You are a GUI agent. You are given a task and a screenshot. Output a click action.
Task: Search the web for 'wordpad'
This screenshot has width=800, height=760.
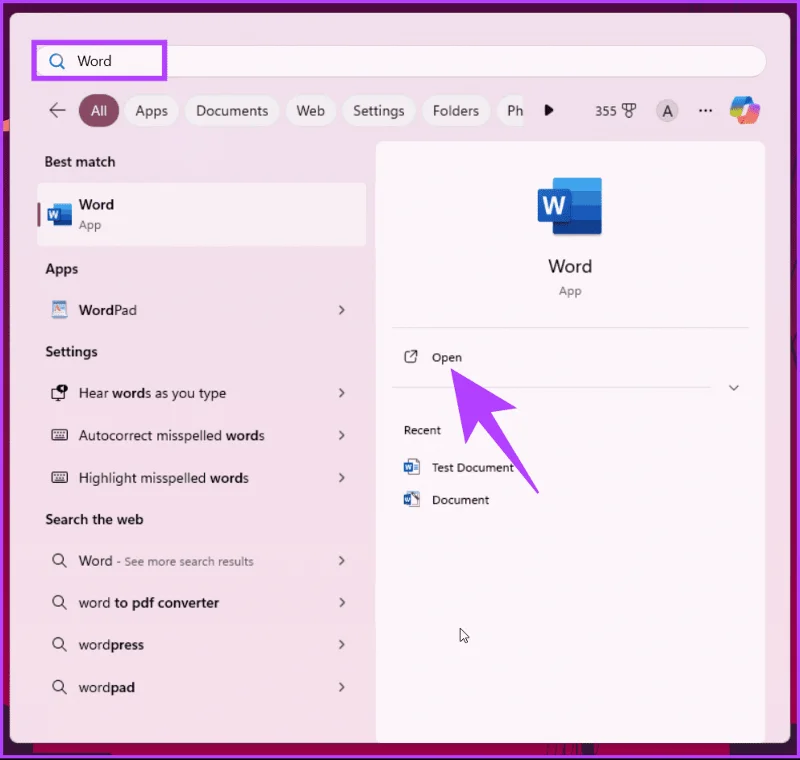202,687
